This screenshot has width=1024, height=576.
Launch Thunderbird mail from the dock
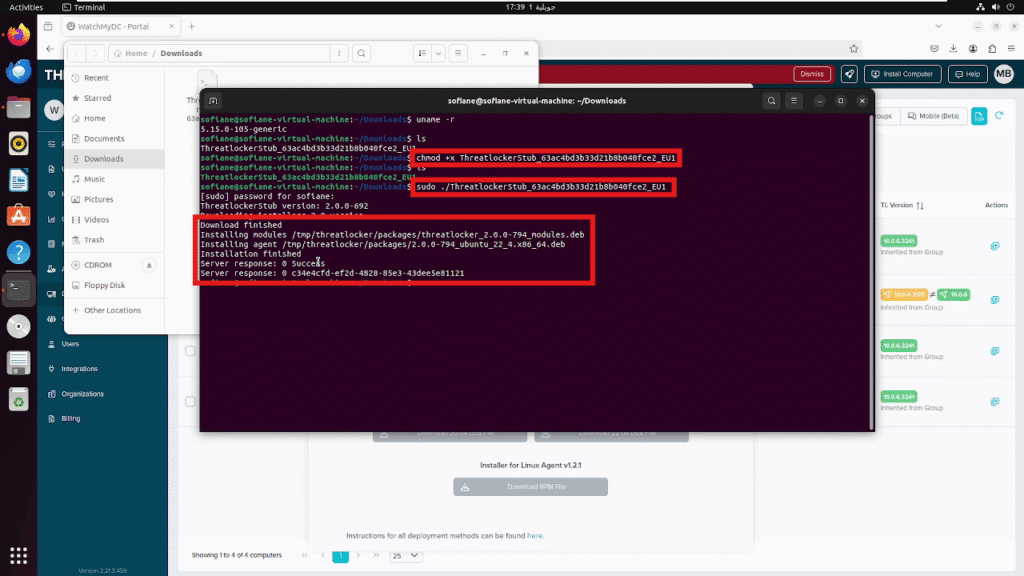[x=18, y=71]
